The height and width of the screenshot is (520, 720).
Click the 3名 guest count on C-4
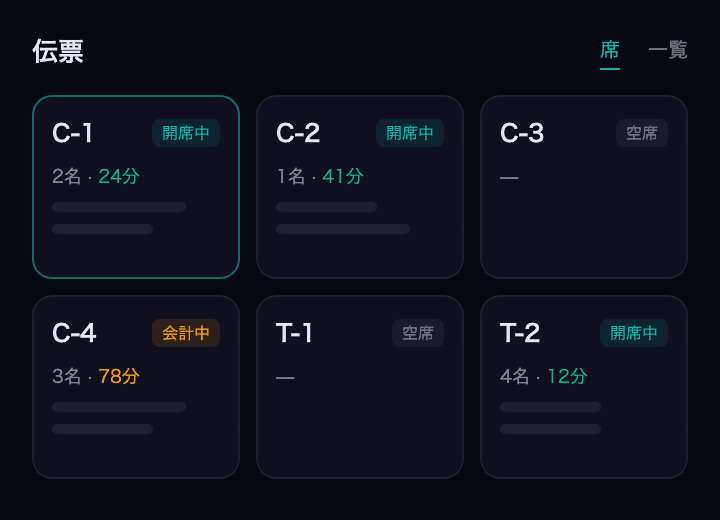point(67,376)
